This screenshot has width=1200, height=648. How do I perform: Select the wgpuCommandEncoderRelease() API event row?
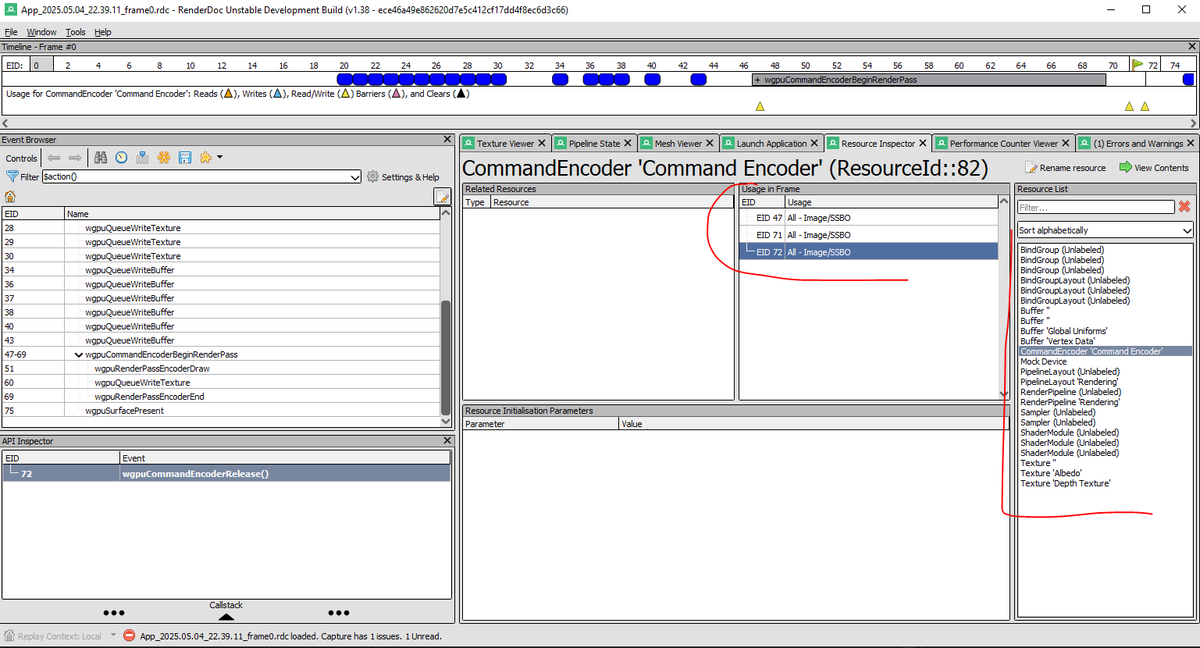click(225, 474)
